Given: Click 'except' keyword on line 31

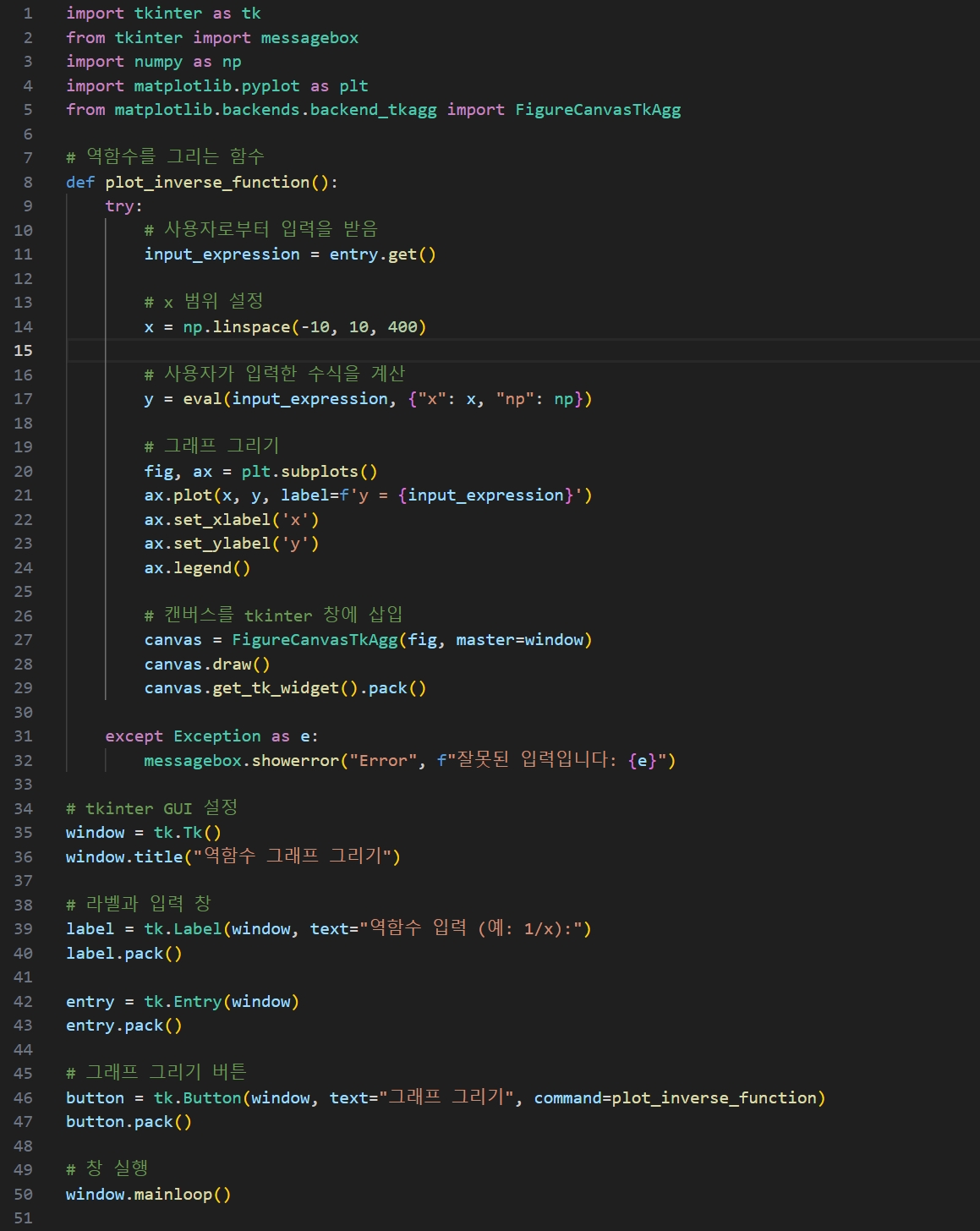Looking at the screenshot, I should [x=134, y=736].
